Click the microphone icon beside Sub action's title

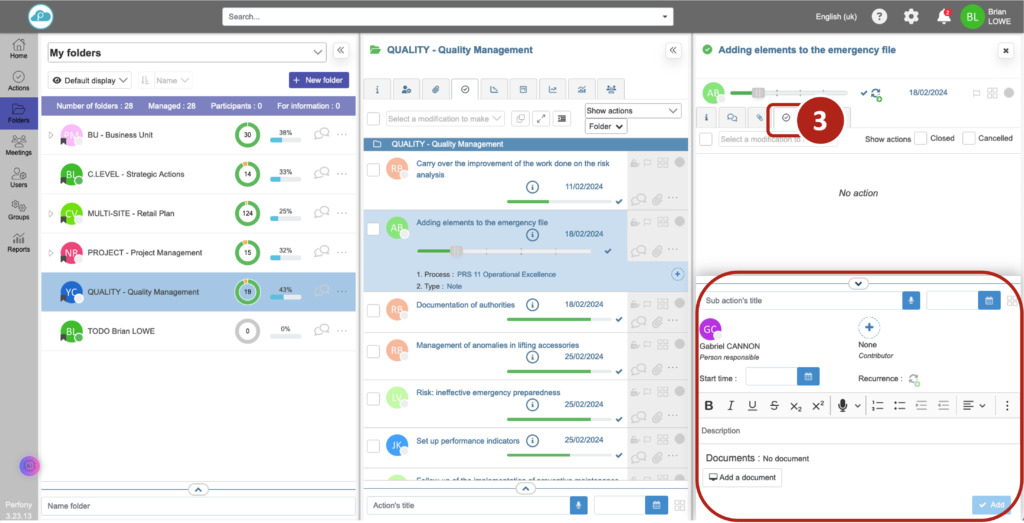[911, 300]
